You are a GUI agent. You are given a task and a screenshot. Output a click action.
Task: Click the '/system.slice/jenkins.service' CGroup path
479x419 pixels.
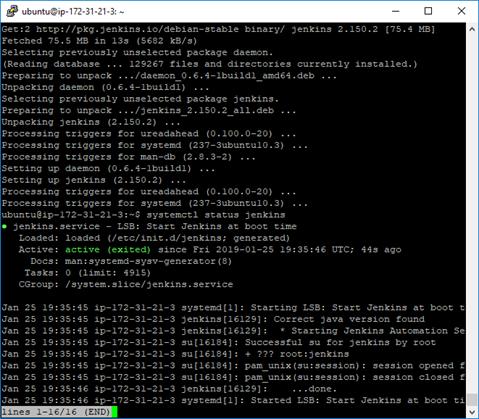point(149,285)
